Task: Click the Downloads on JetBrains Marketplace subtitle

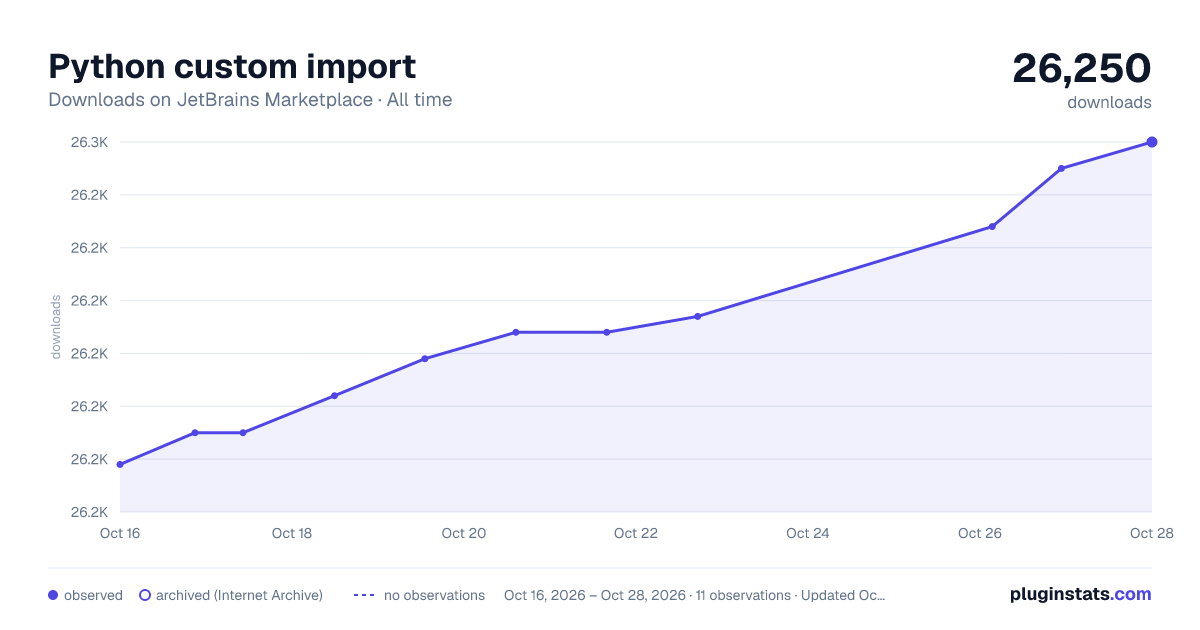Action: 250,100
